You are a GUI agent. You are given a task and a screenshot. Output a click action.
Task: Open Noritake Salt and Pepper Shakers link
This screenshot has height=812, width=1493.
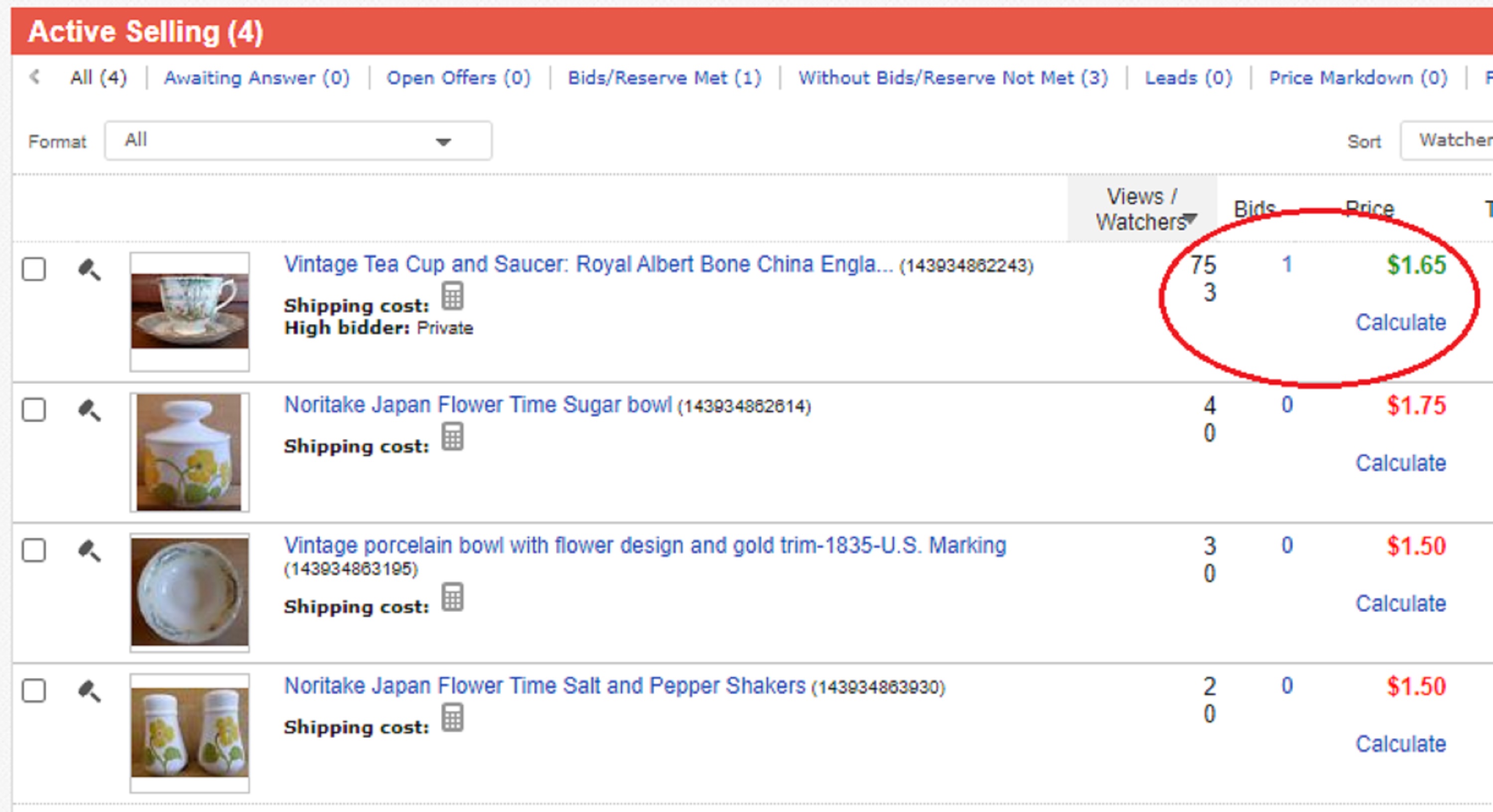click(545, 686)
